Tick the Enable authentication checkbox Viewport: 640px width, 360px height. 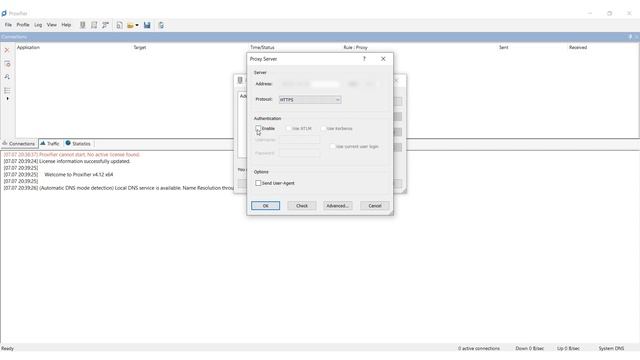coord(258,129)
